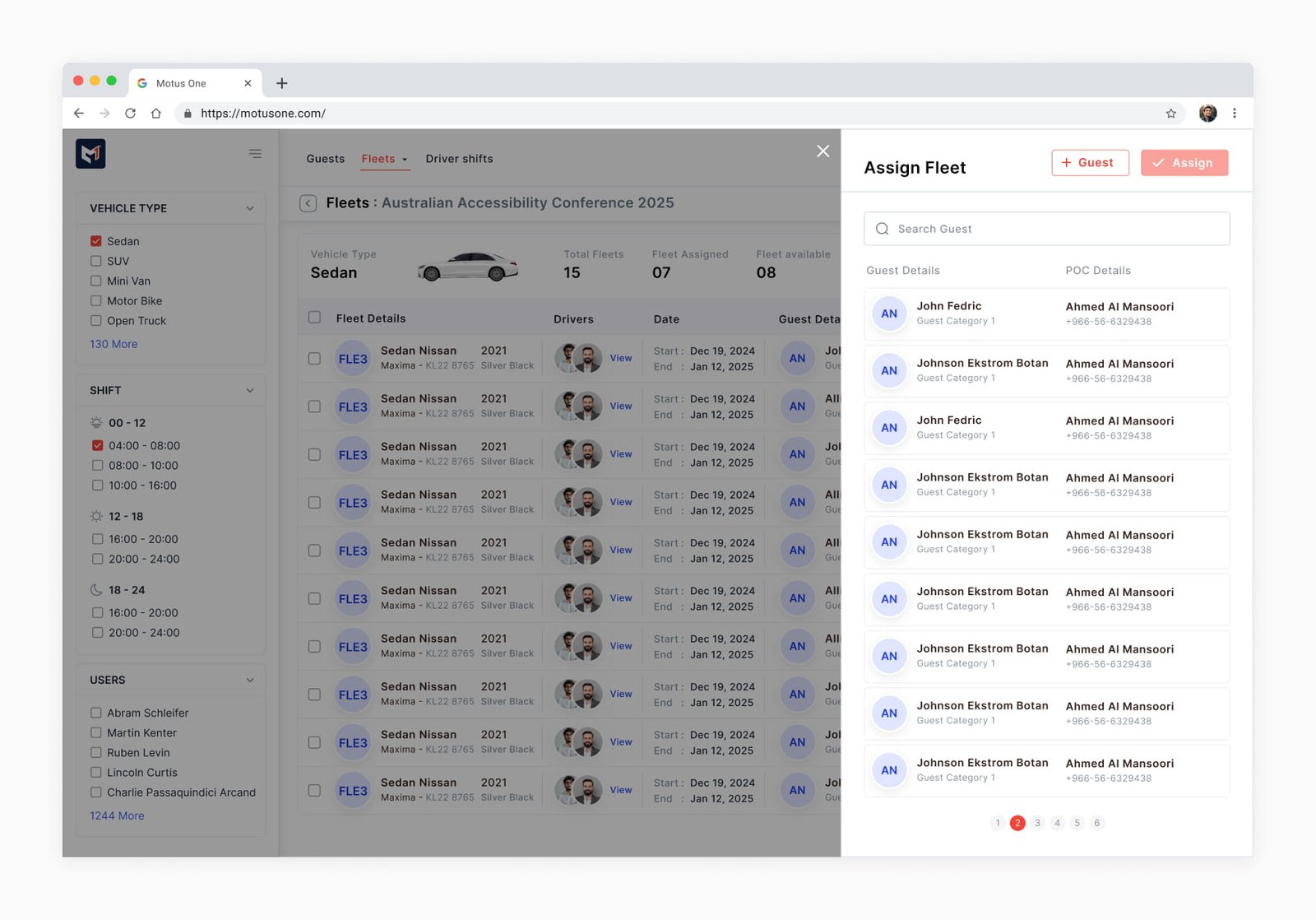Click the site lock icon in address bar
The image size is (1316, 920).
tap(188, 114)
